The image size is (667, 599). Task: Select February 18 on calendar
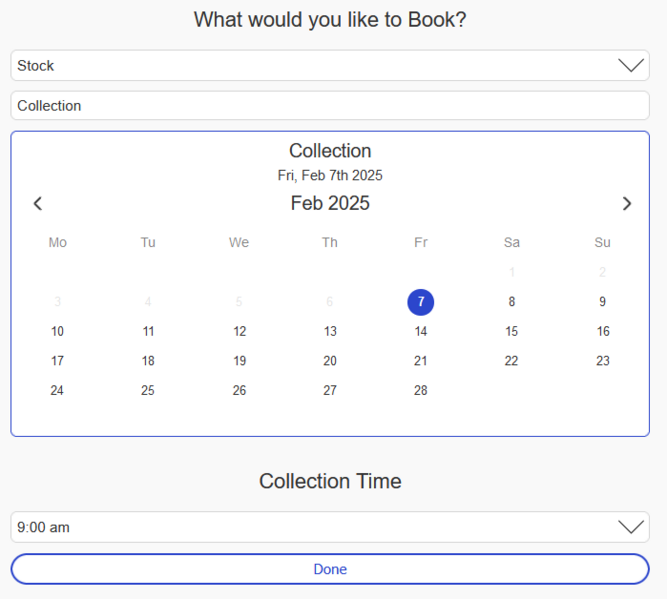148,361
